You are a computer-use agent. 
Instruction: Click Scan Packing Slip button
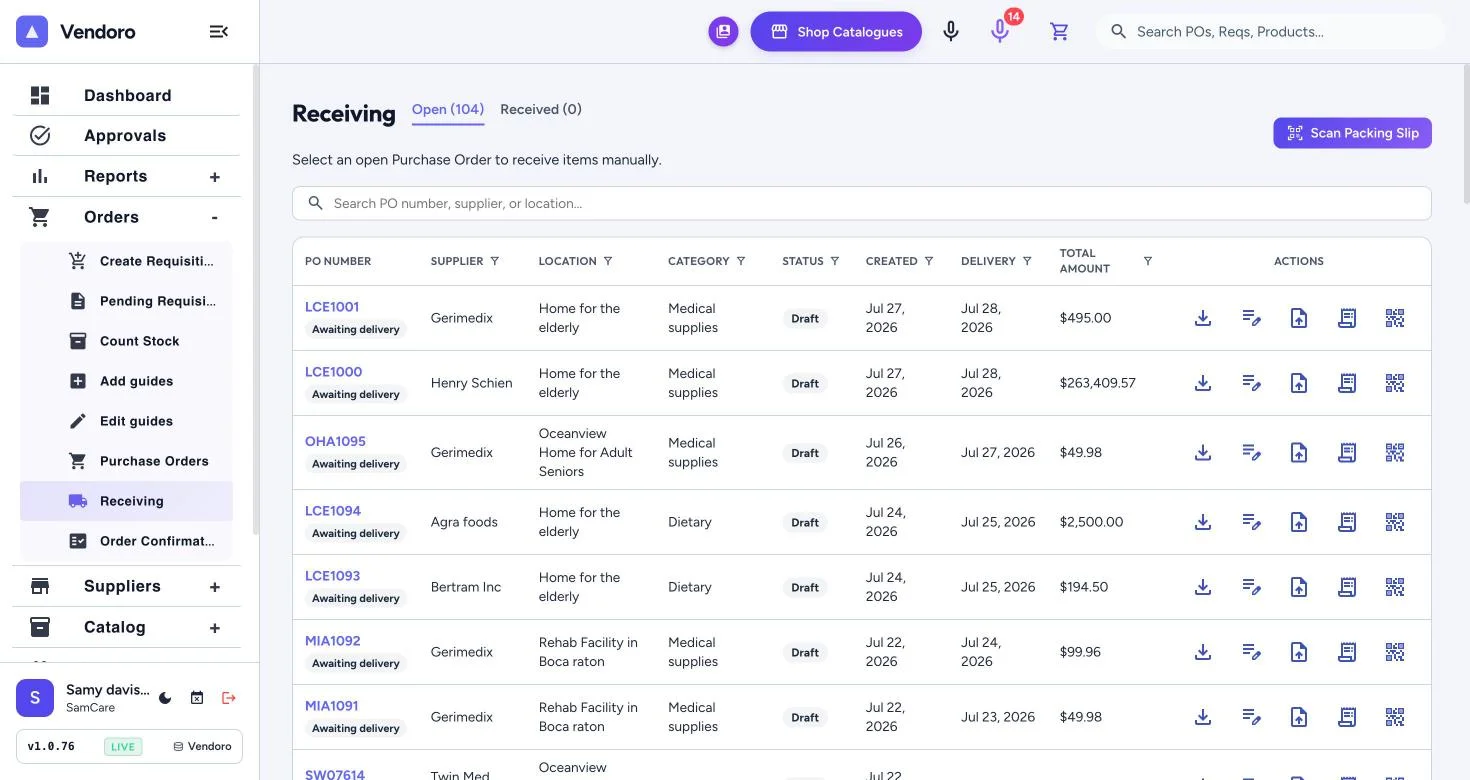click(1352, 133)
